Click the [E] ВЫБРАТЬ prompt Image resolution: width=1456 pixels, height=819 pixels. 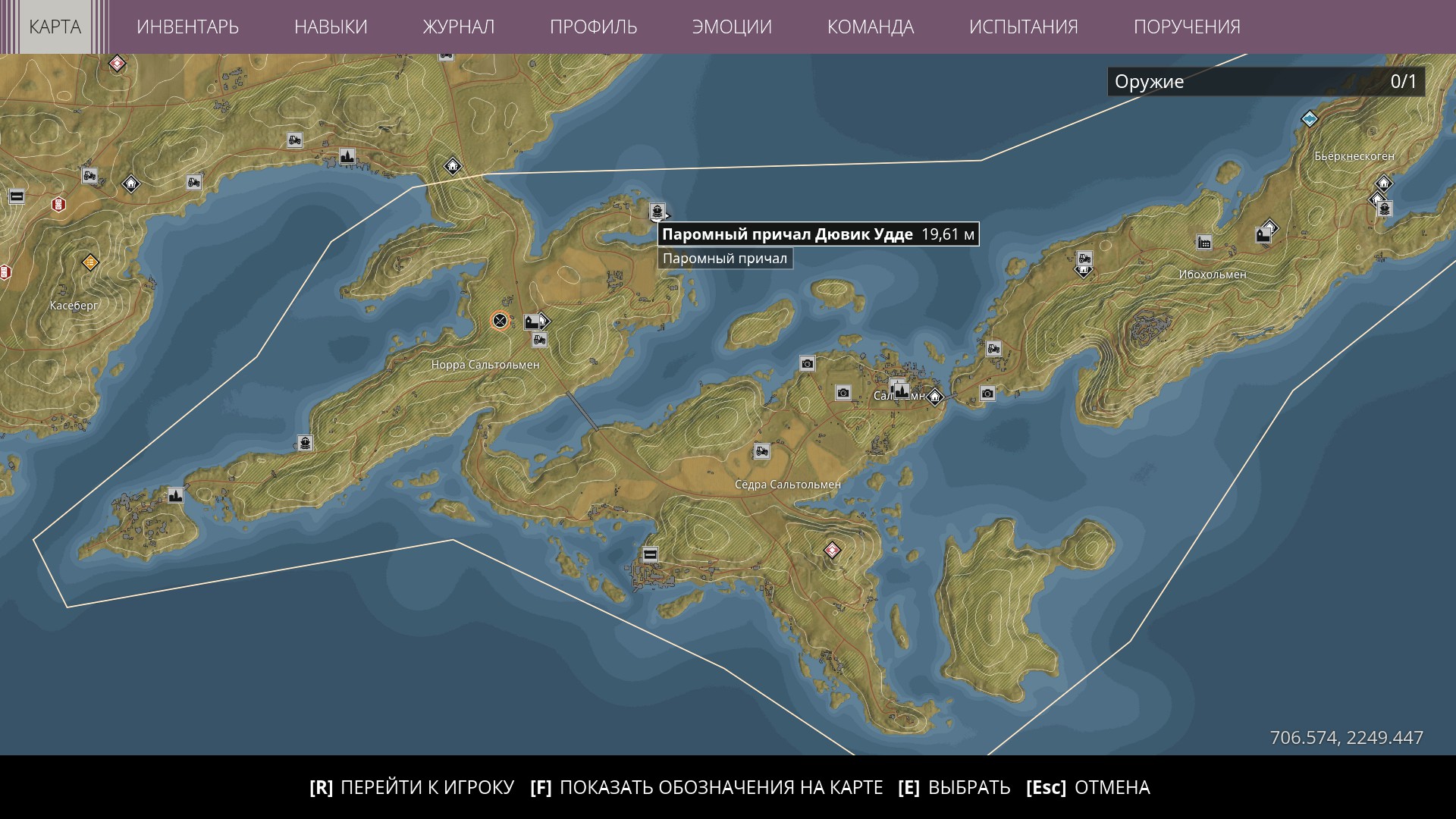point(954,787)
